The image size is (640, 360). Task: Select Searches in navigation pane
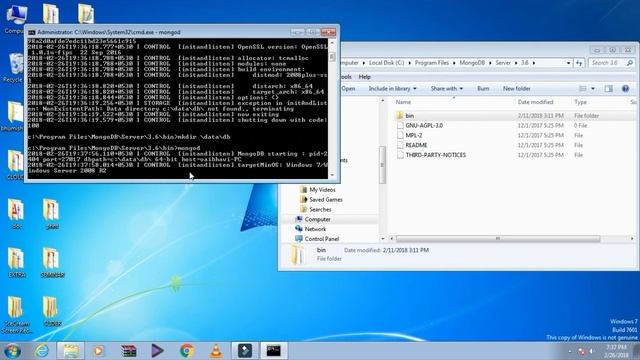click(x=320, y=209)
